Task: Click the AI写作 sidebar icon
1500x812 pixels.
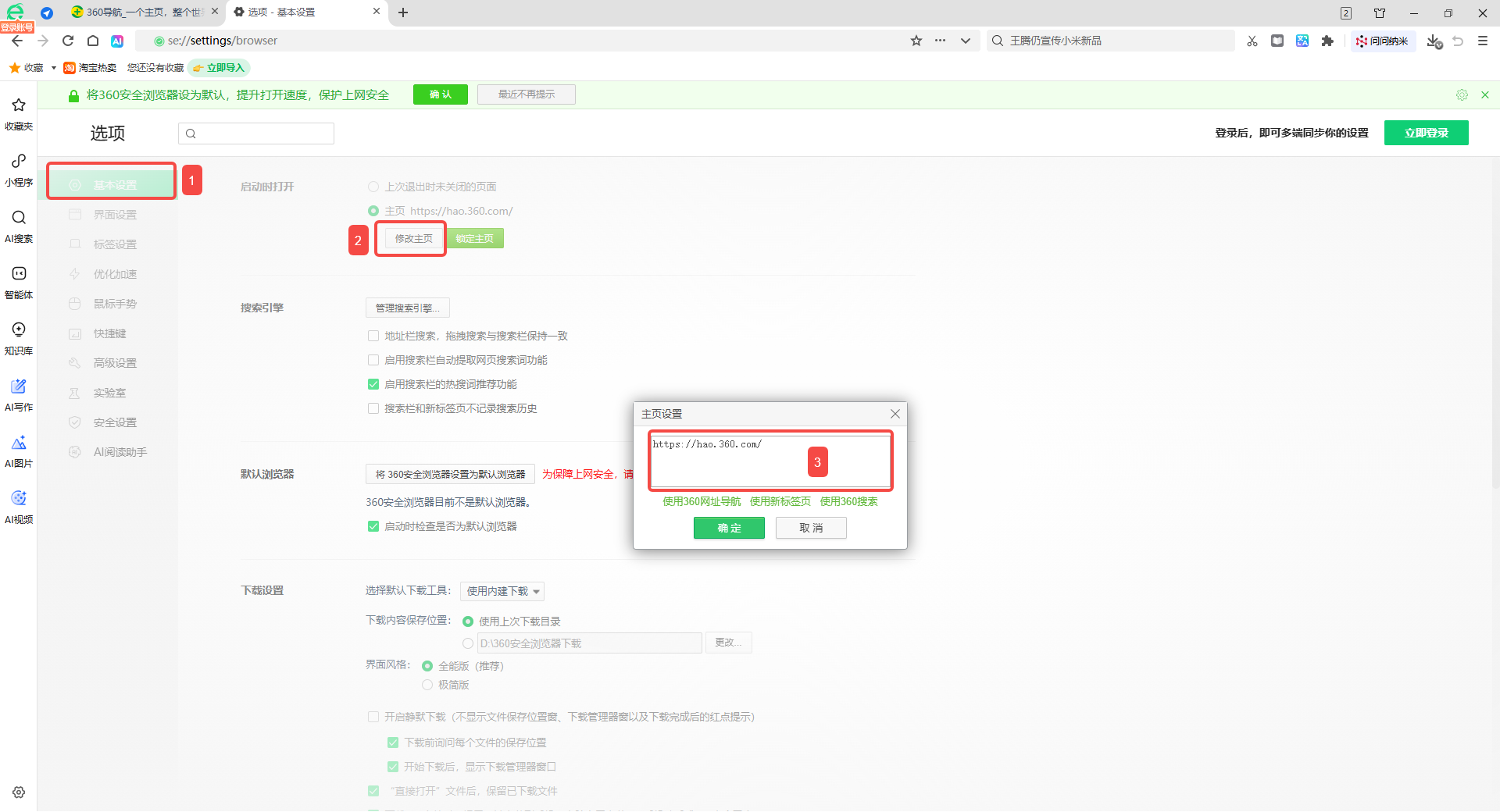Action: (x=19, y=394)
